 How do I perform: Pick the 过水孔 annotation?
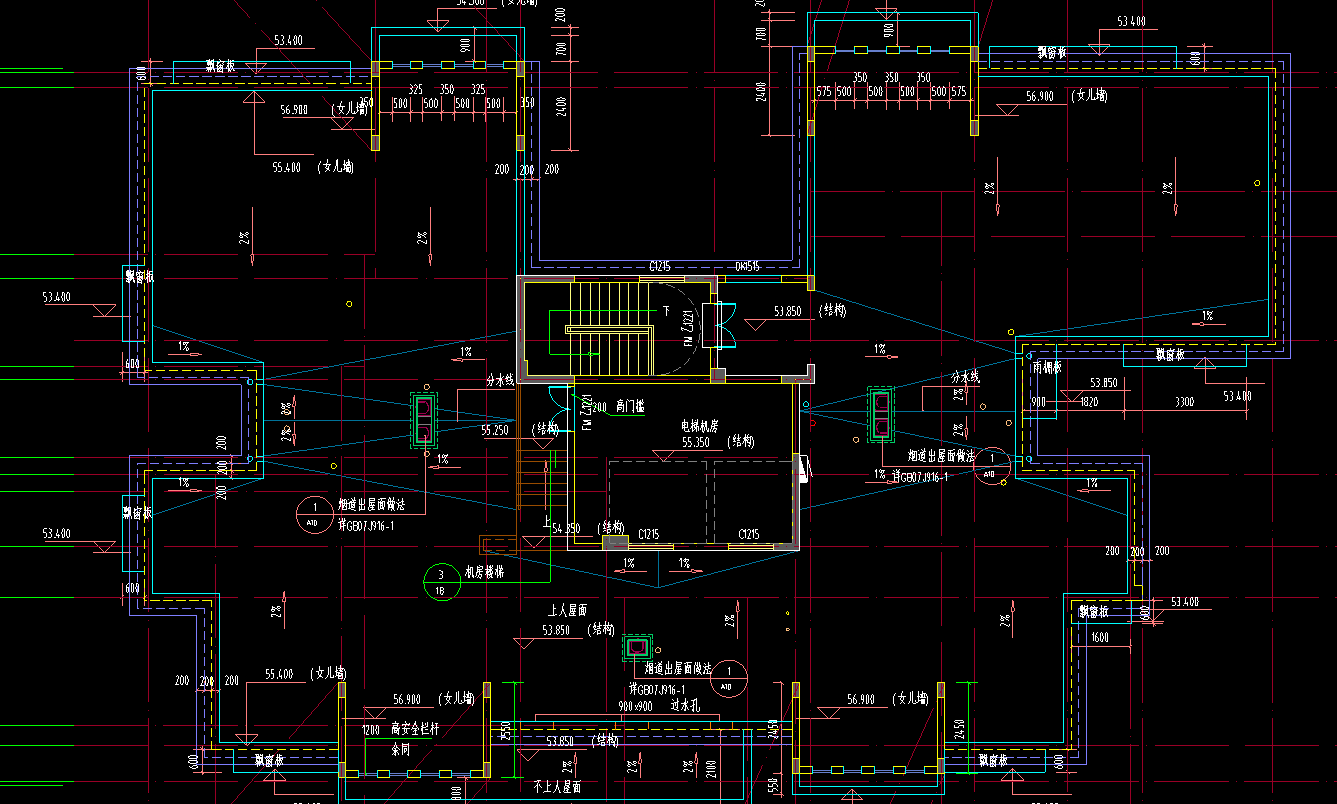[685, 704]
